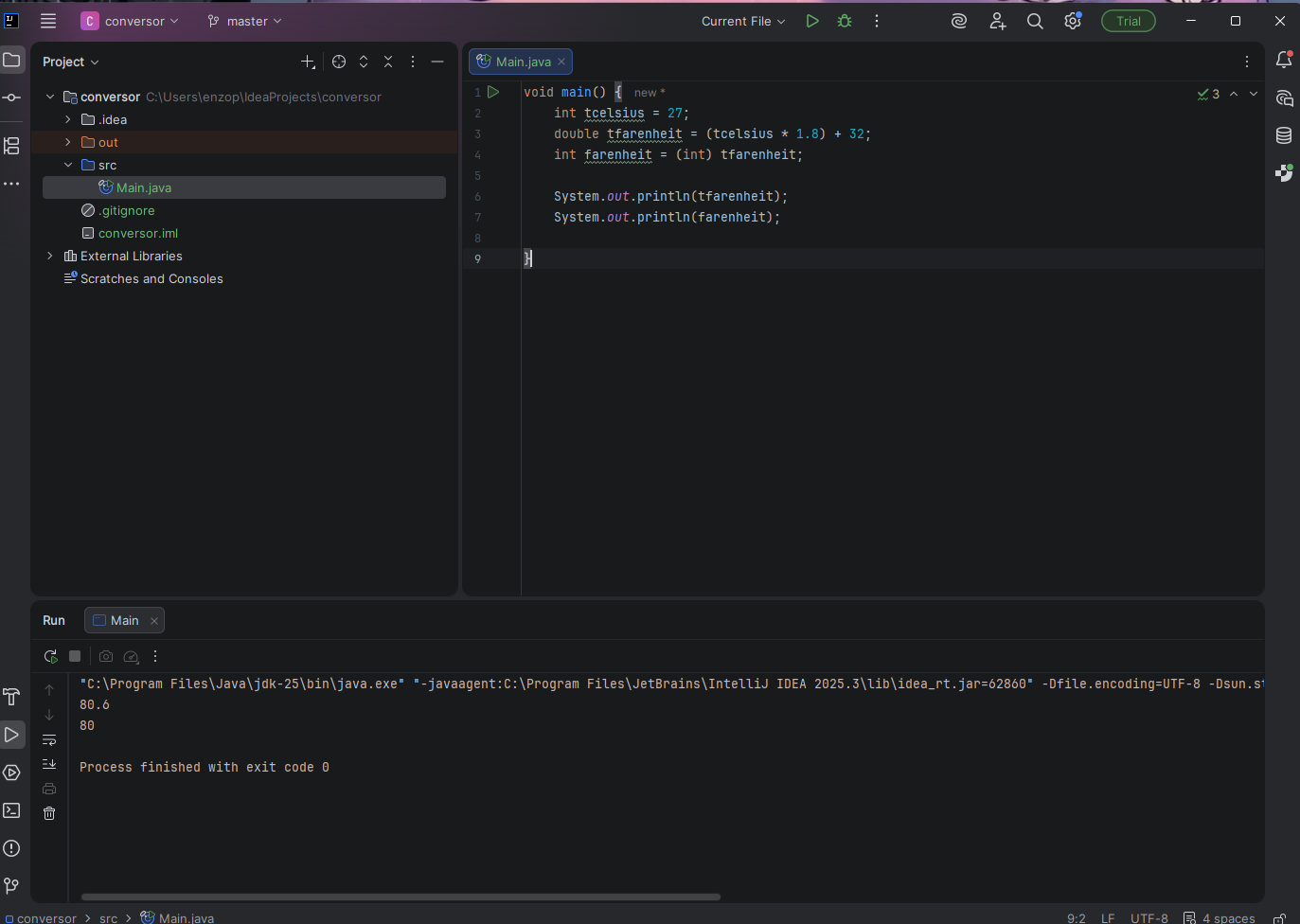Toggle the Project tool window folder icon
Viewport: 1300px width, 924px height.
coord(11,61)
